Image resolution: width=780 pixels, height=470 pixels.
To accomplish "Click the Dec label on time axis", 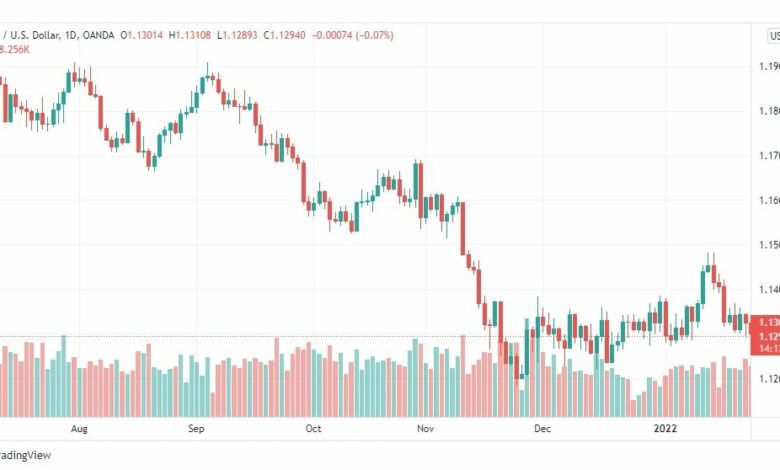I will [542, 429].
